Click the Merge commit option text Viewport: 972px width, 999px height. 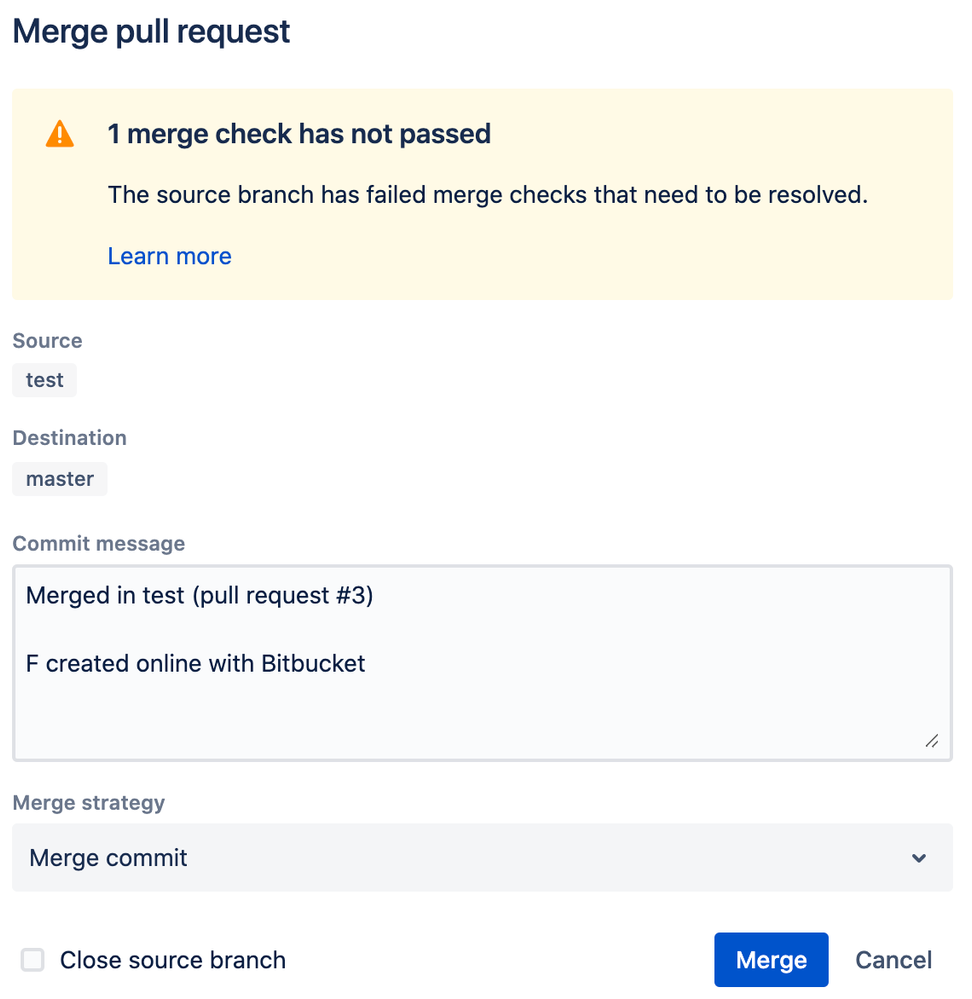click(108, 858)
